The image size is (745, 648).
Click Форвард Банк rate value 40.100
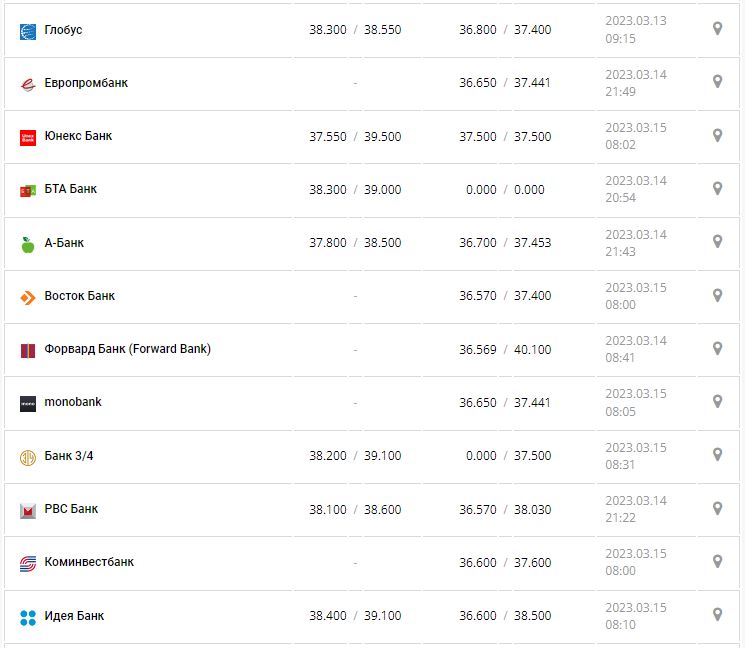tap(532, 350)
